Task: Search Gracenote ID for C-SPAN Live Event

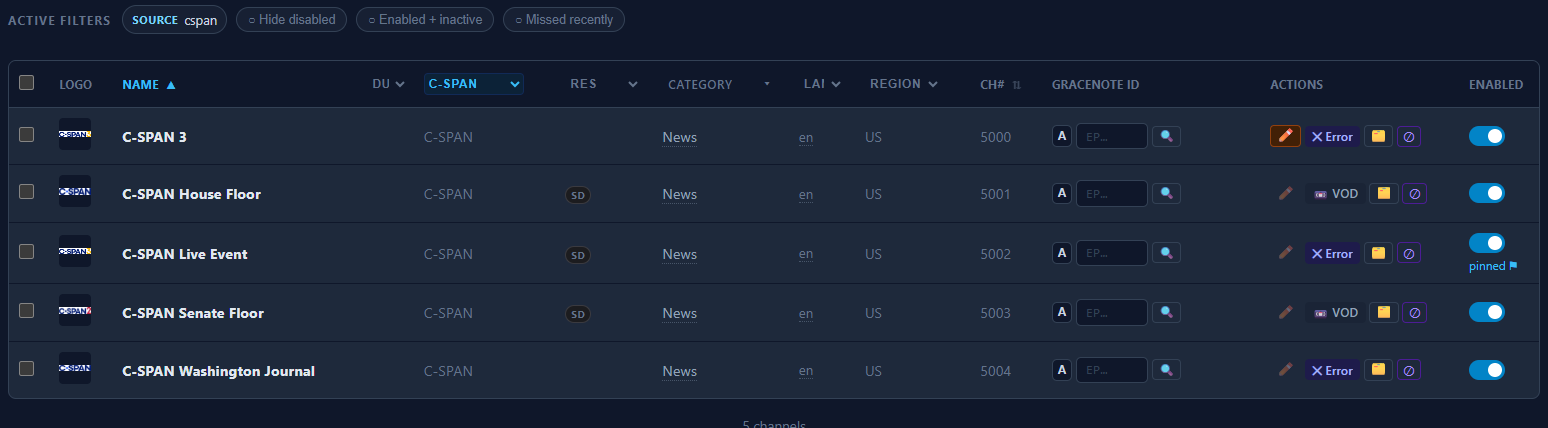Action: pos(1166,253)
